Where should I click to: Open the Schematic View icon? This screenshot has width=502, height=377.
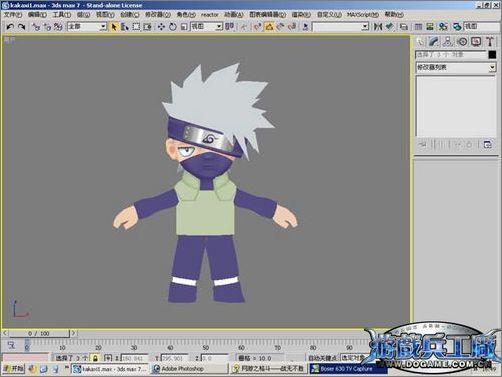click(430, 27)
